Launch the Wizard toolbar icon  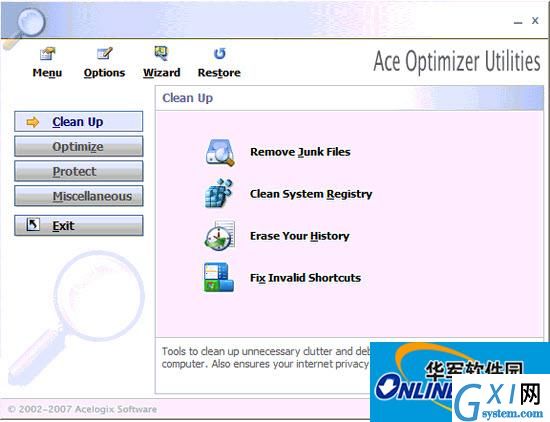tap(161, 53)
